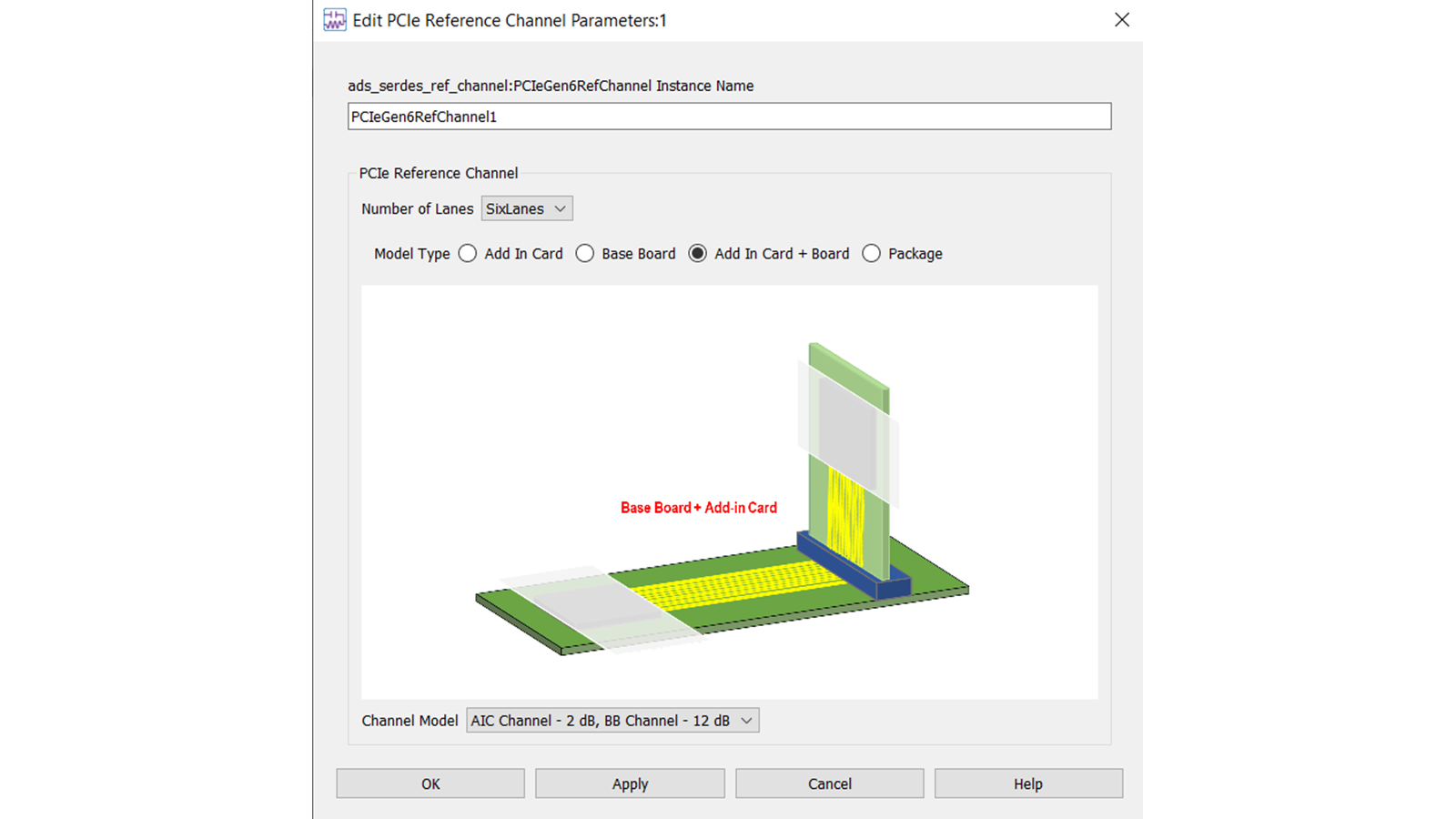Click the Instance Name input field
This screenshot has height=819, width=1456.
729,116
